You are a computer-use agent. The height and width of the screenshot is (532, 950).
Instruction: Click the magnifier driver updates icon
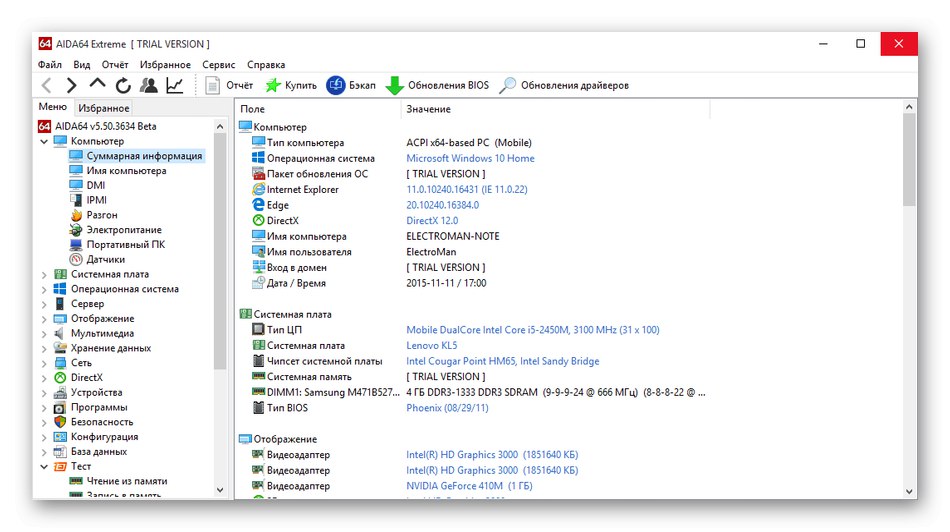[507, 85]
